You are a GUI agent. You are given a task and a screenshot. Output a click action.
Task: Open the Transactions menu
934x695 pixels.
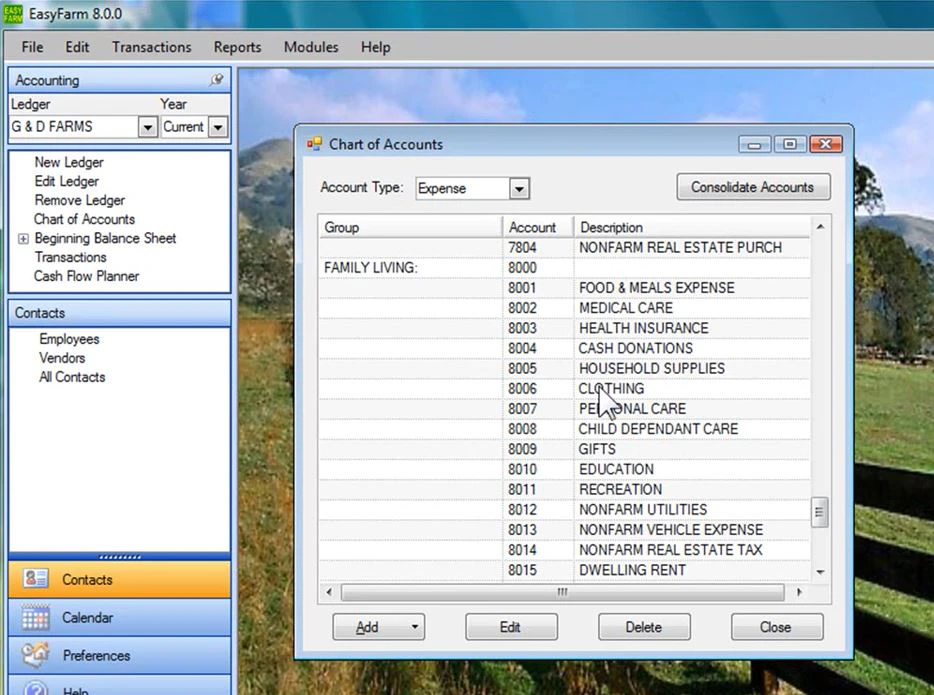coord(151,47)
